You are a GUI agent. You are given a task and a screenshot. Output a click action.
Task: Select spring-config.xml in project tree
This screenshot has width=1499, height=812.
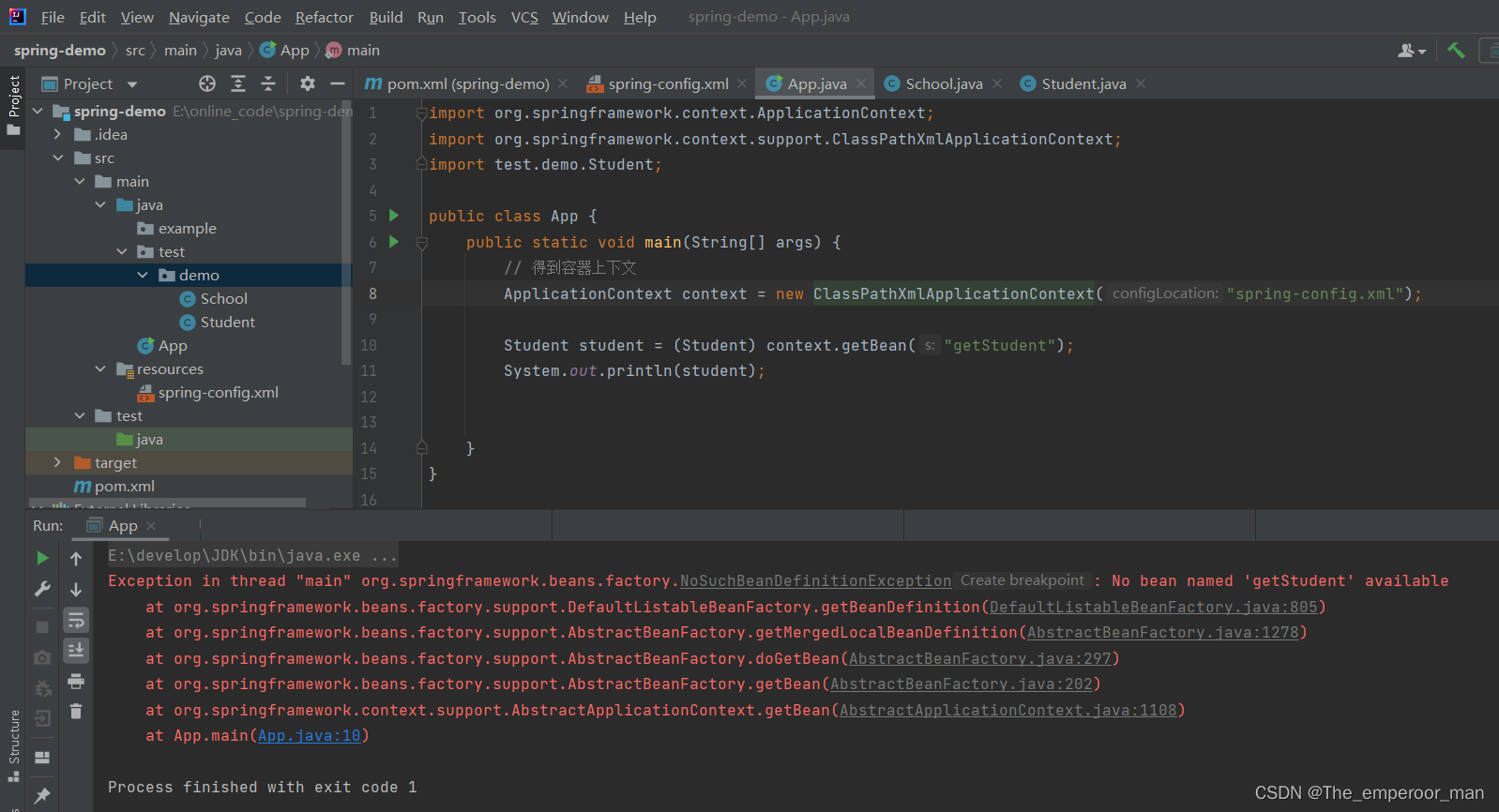pos(218,392)
